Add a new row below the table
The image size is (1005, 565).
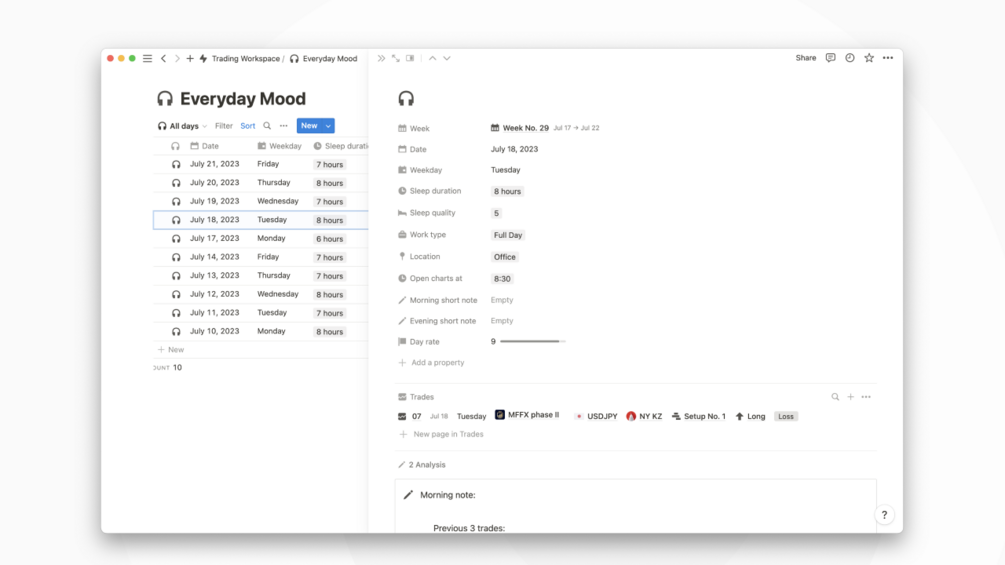[x=171, y=350]
